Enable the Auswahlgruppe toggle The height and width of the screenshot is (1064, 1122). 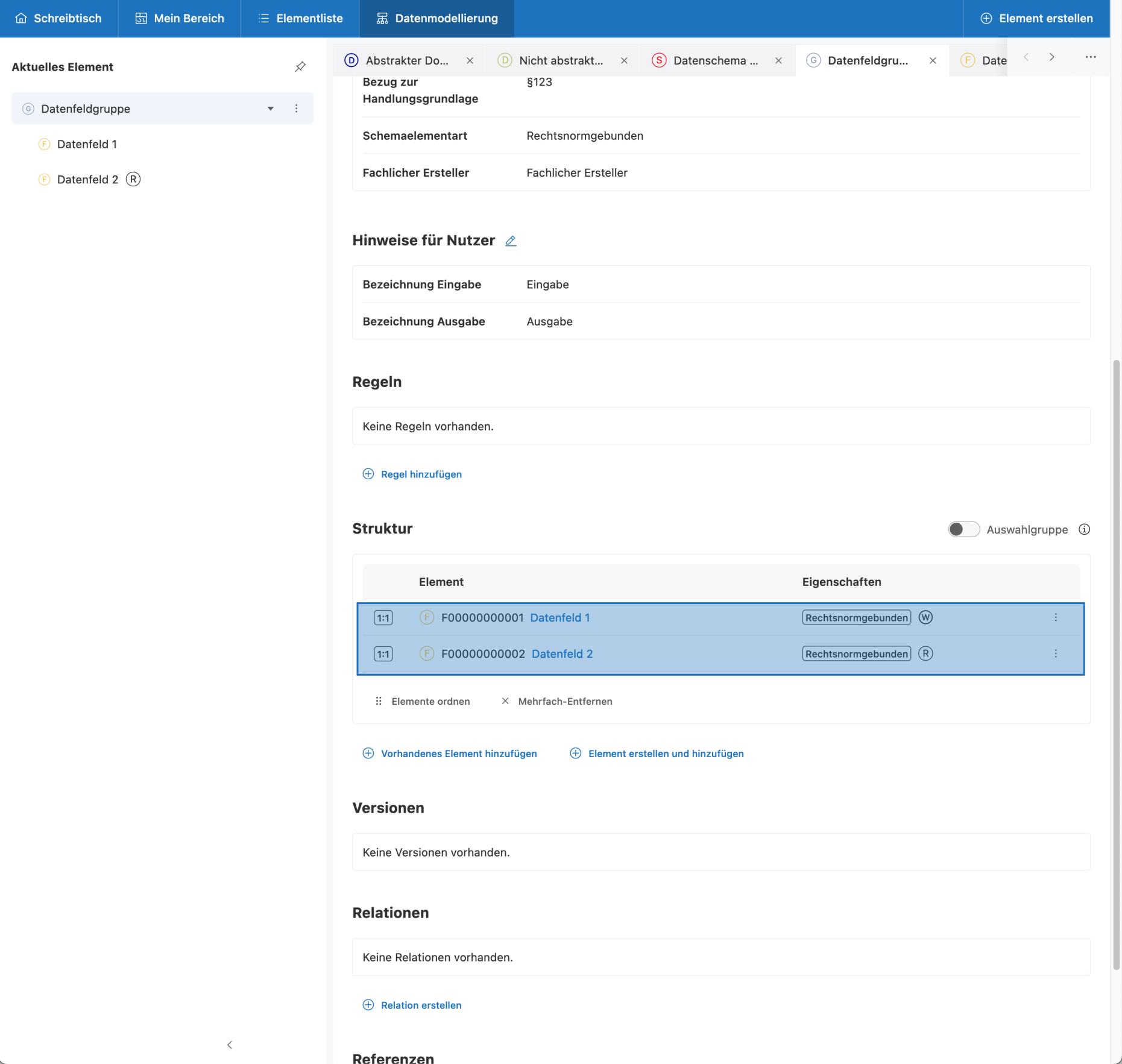click(963, 529)
